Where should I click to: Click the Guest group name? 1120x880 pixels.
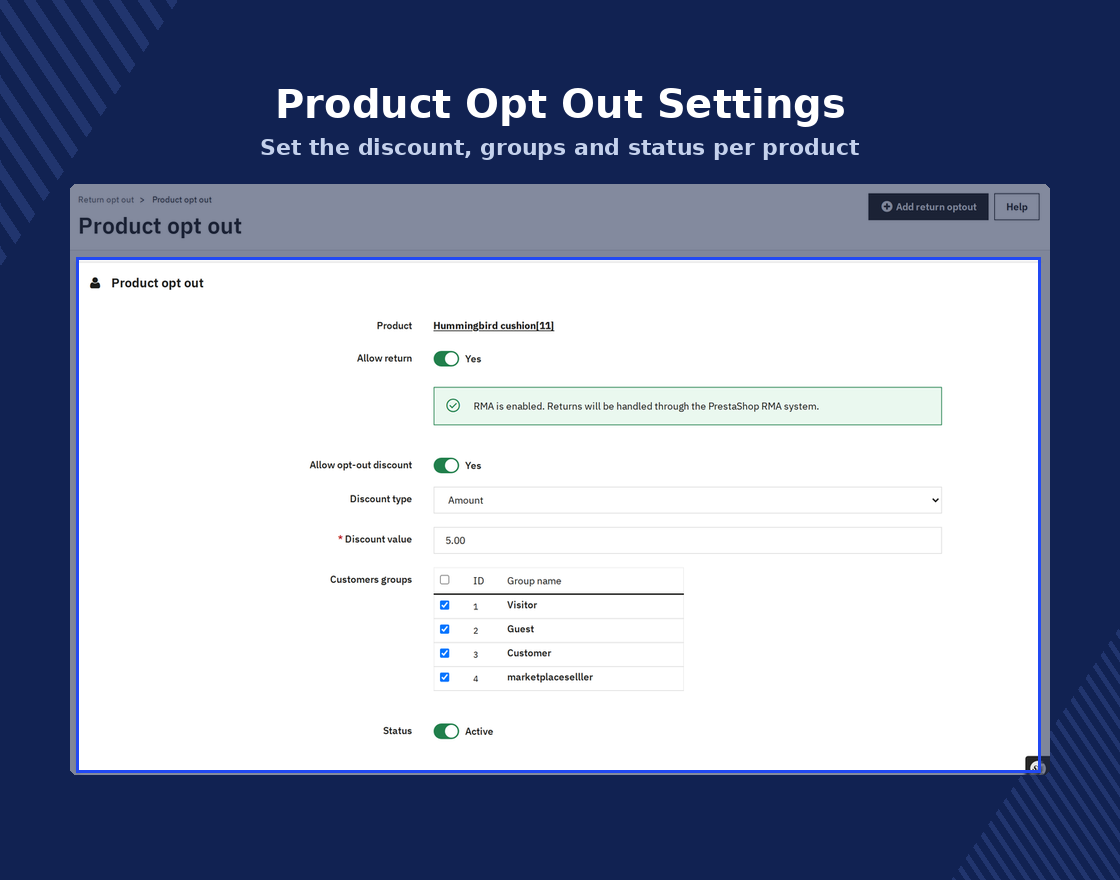pos(520,629)
